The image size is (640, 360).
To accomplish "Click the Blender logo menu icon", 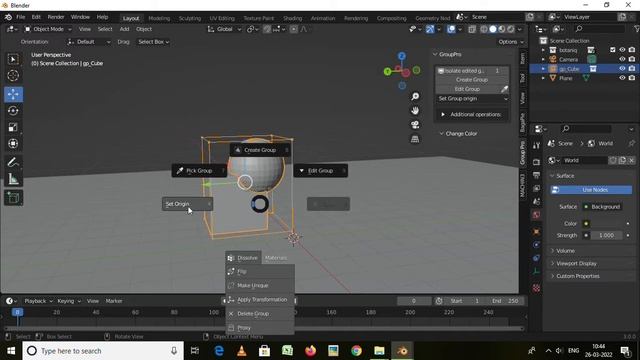I will (x=8, y=17).
